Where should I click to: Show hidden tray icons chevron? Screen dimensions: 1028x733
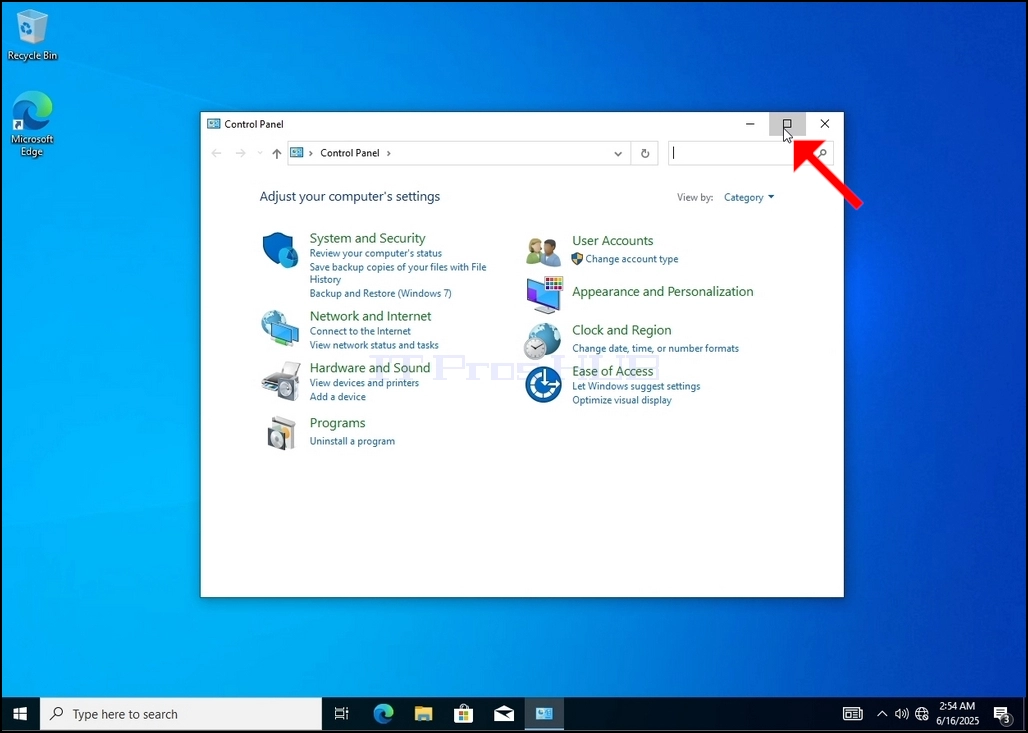[882, 714]
